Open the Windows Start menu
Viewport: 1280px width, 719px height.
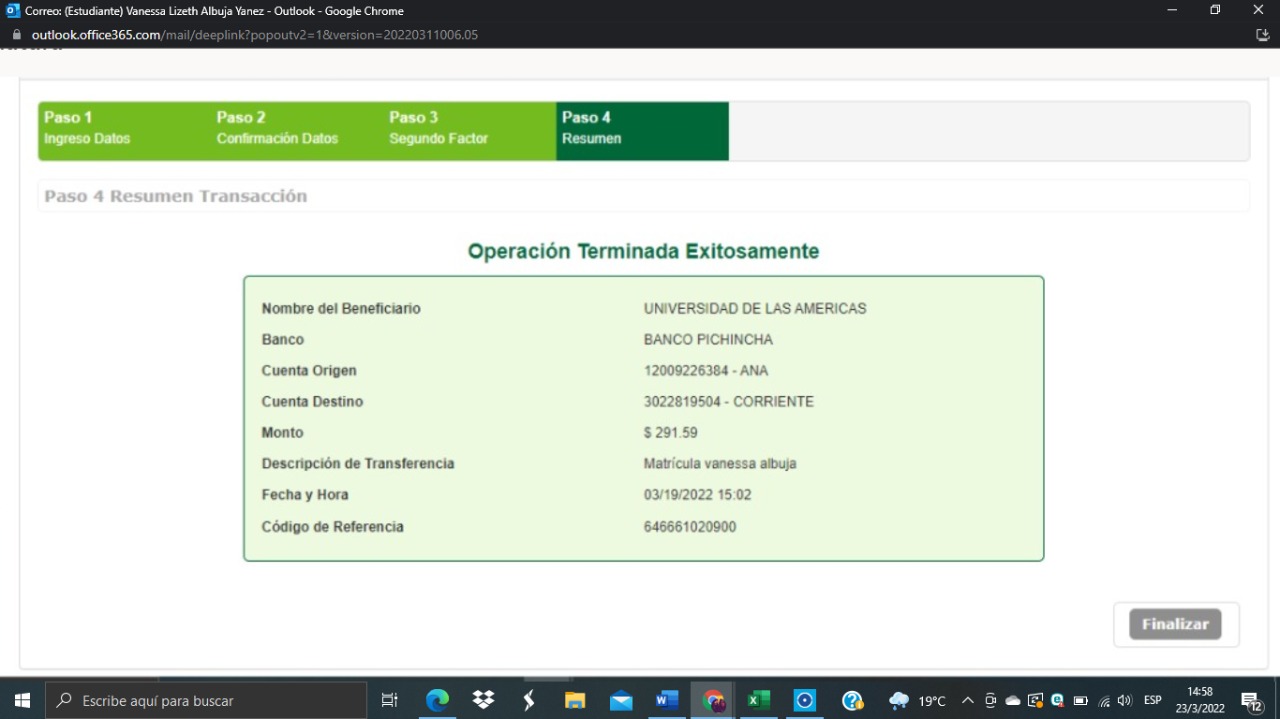pos(21,701)
